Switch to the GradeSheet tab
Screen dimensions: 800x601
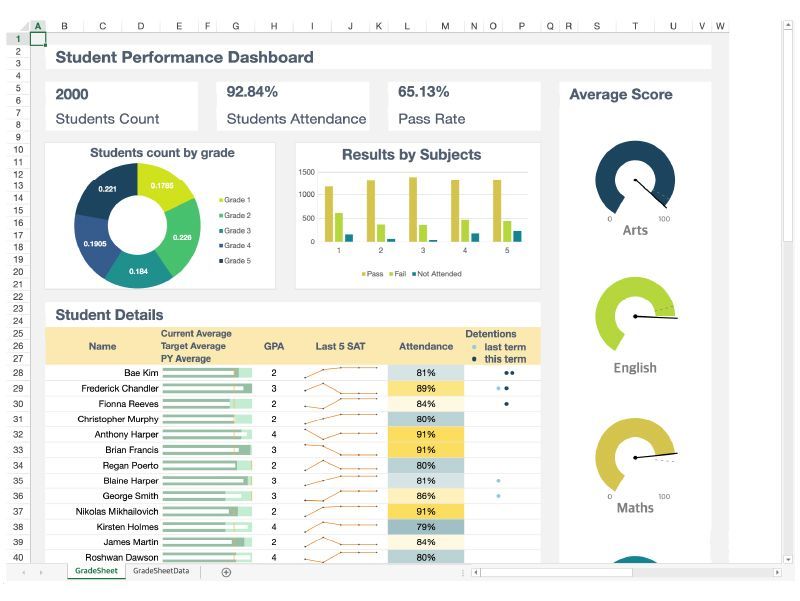click(x=96, y=571)
